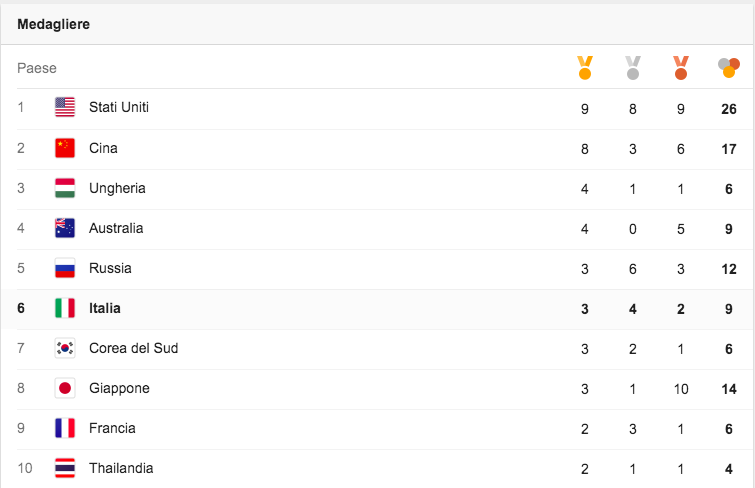The image size is (755, 488).
Task: Click the Japan flag icon
Action: click(65, 388)
